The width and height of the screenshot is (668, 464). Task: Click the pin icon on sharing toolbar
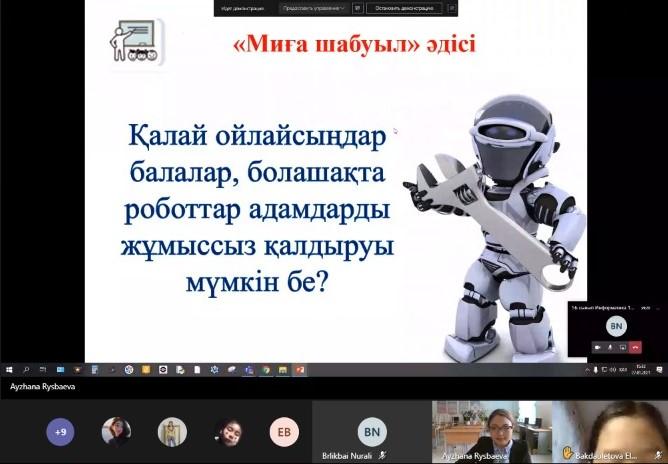[453, 7]
